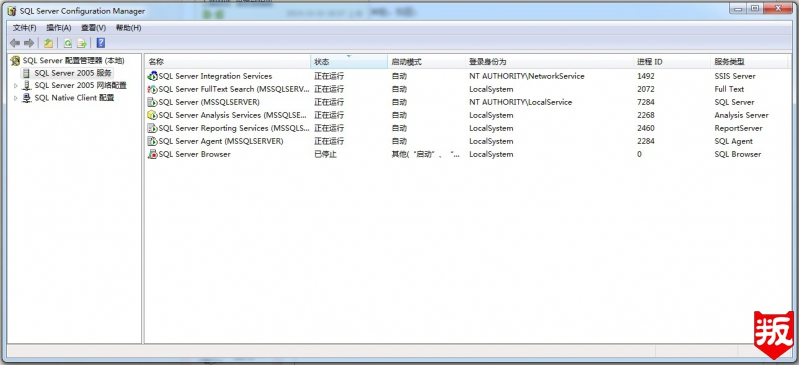Click the SQL Server Analysis Services row icon
Screen dimensions: 799x365
152,115
